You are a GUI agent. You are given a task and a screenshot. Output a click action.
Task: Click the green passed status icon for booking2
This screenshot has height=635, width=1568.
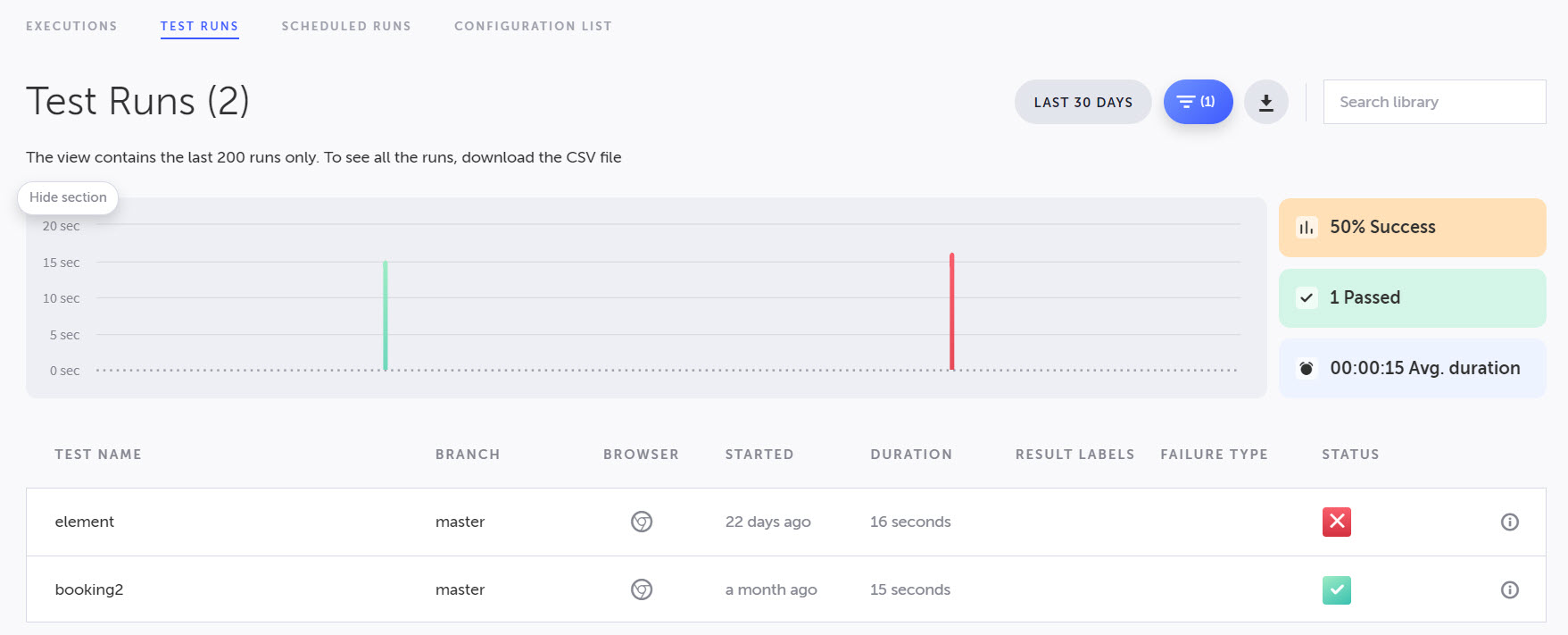[x=1336, y=590]
